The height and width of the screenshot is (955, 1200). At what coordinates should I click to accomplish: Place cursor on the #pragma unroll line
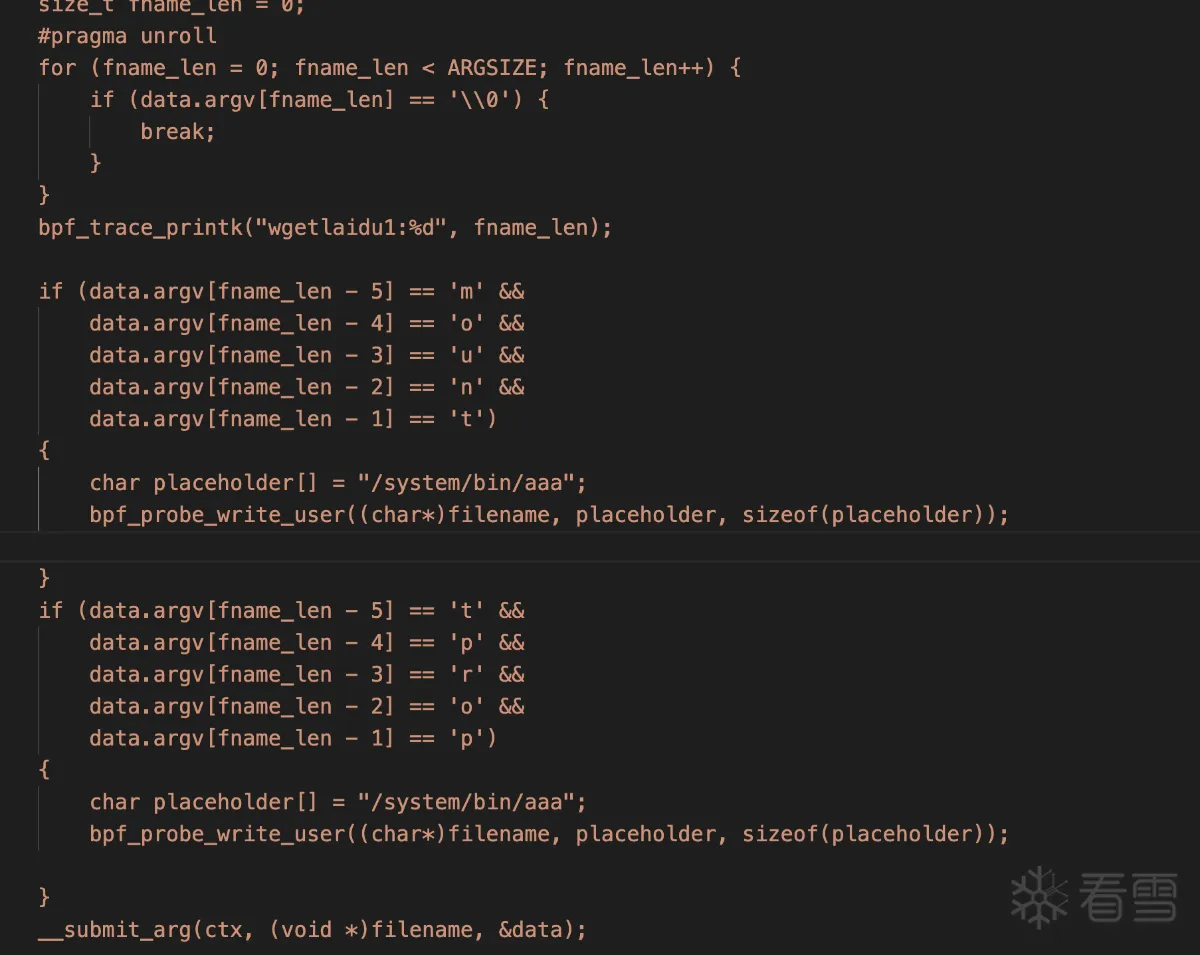pyautogui.click(x=127, y=36)
